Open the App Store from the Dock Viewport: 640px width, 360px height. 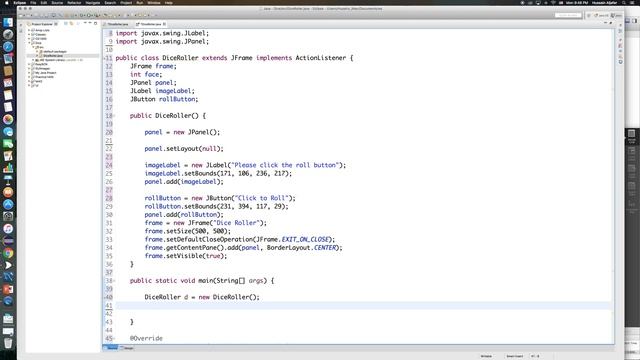point(8,204)
